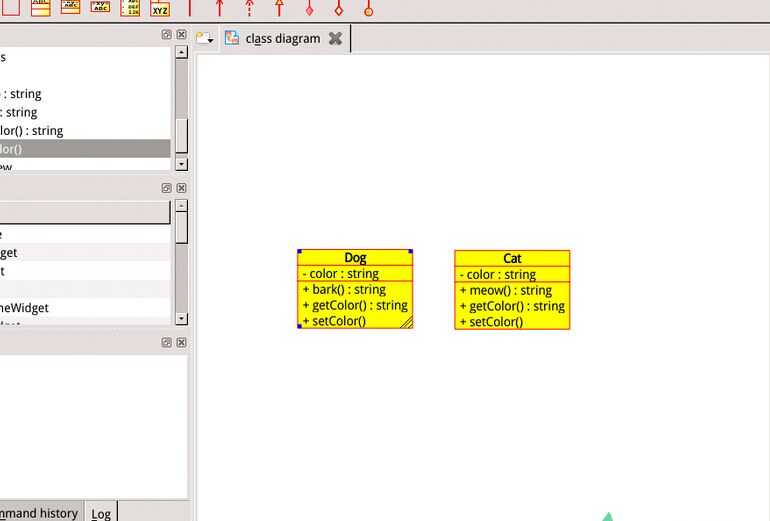Select the Dog class title
Viewport: 770px width, 521px height.
(x=355, y=258)
